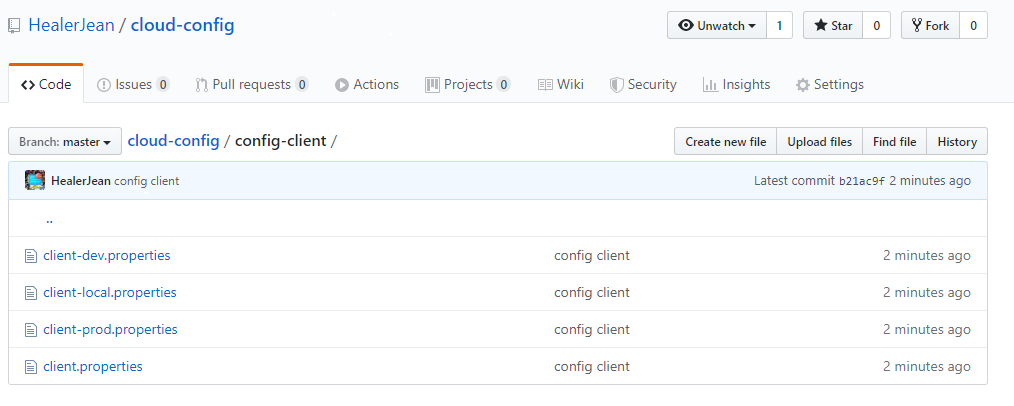
Task: Click '2 minutes ago' on client-dev.properties row
Action: click(x=927, y=255)
